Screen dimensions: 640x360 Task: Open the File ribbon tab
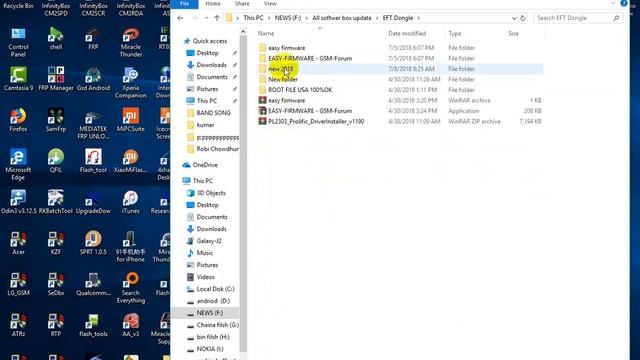click(x=184, y=4)
